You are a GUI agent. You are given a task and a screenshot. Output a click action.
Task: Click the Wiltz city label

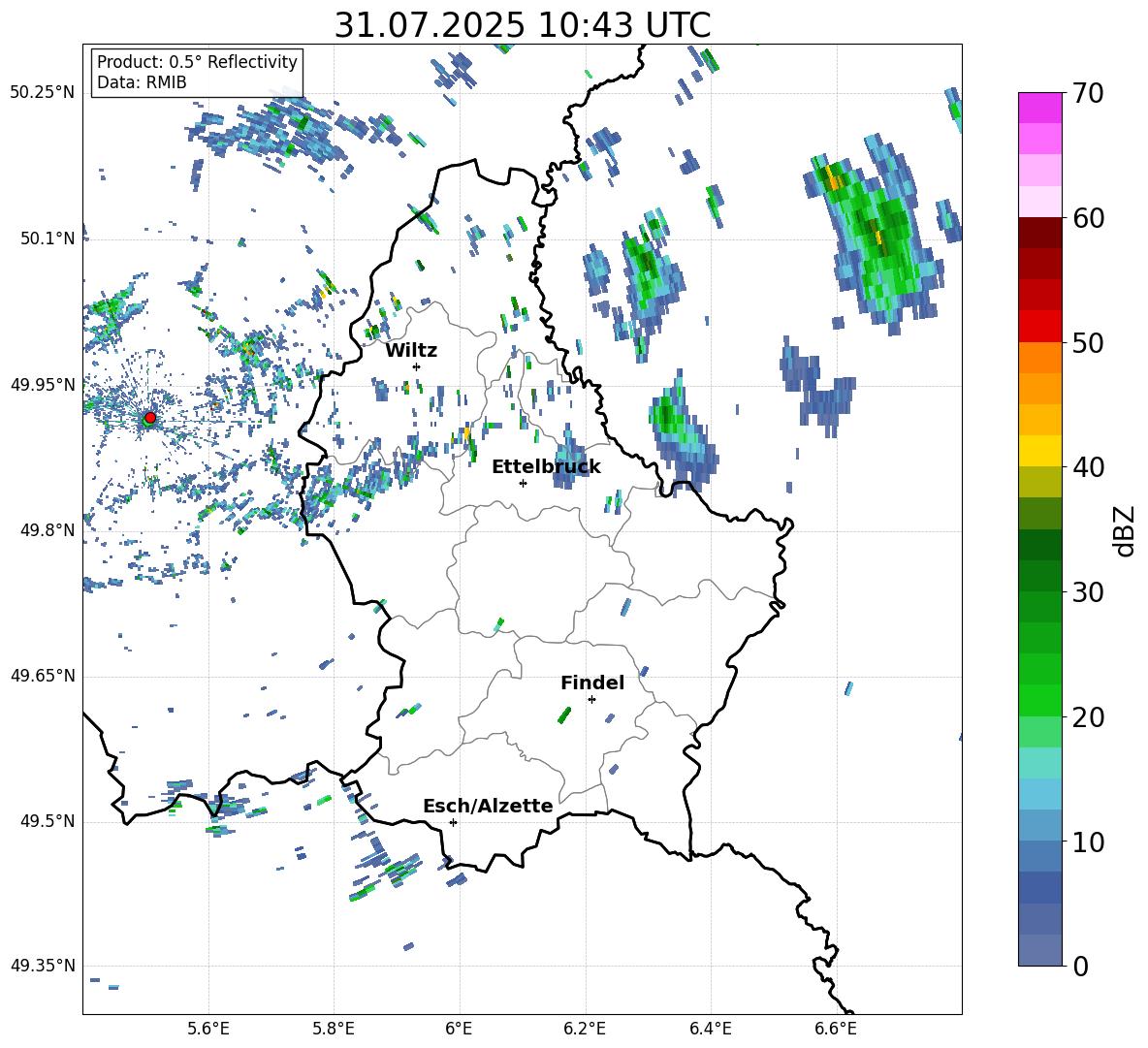[411, 351]
